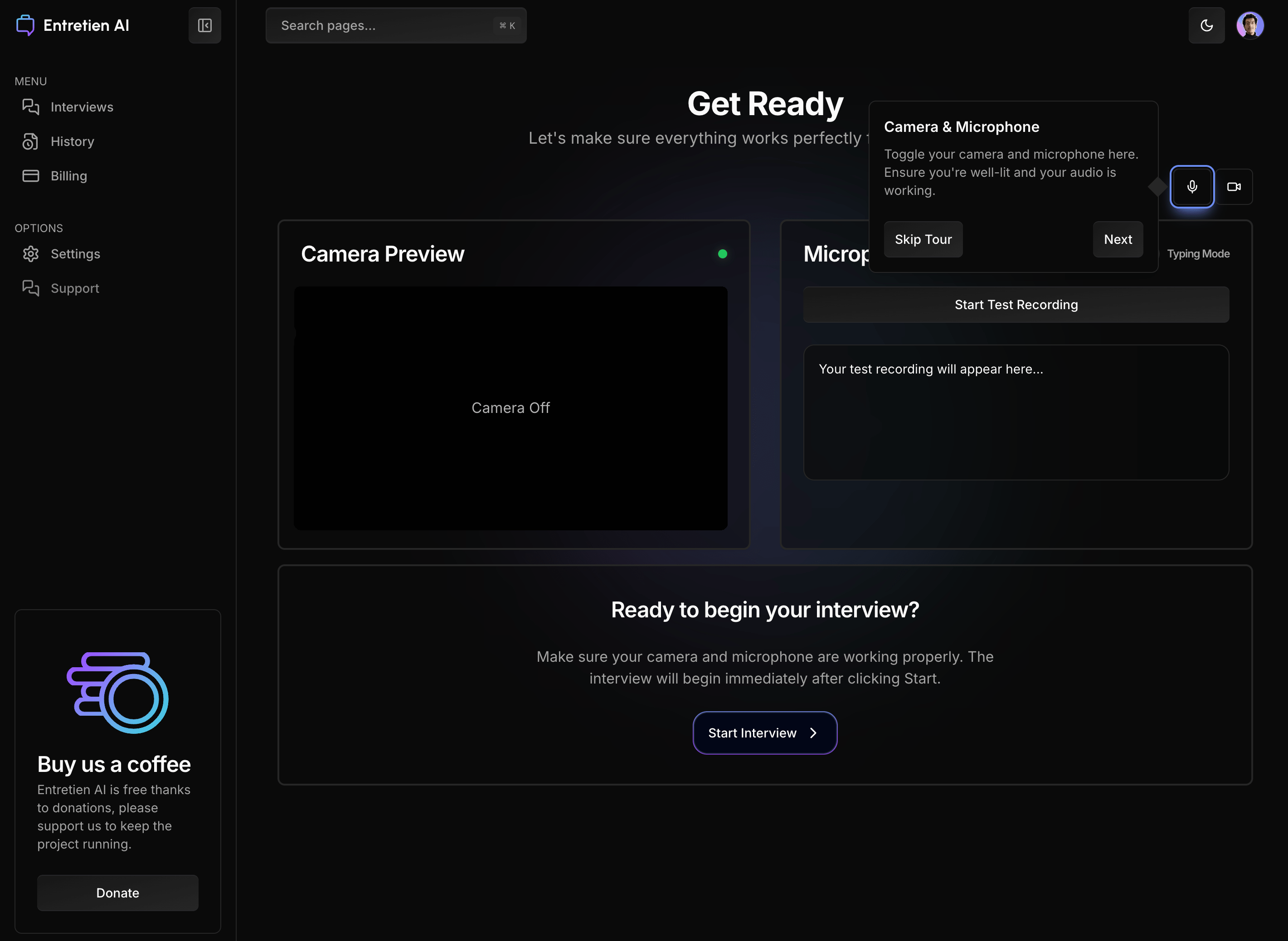The height and width of the screenshot is (941, 1288).
Task: Open Interviews from the sidebar
Action: pos(82,107)
